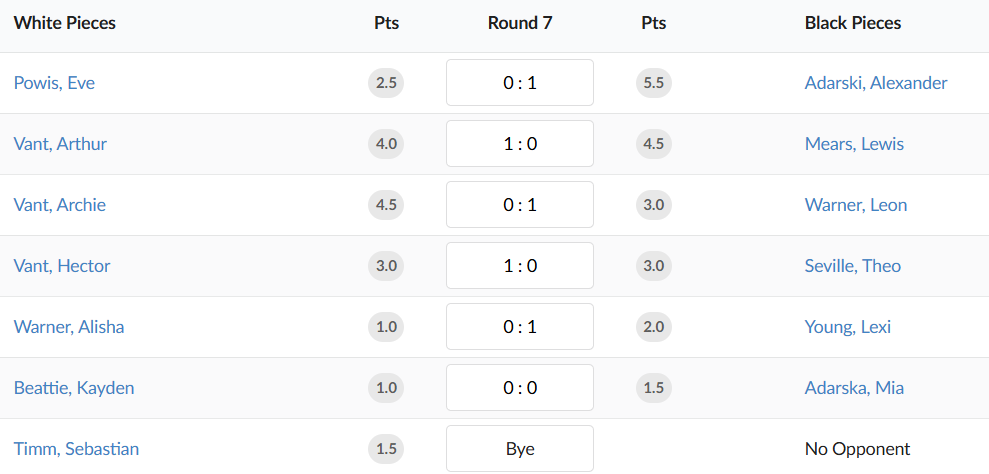The image size is (989, 474).
Task: Open Beattie, Kayden player link
Action: pos(74,388)
